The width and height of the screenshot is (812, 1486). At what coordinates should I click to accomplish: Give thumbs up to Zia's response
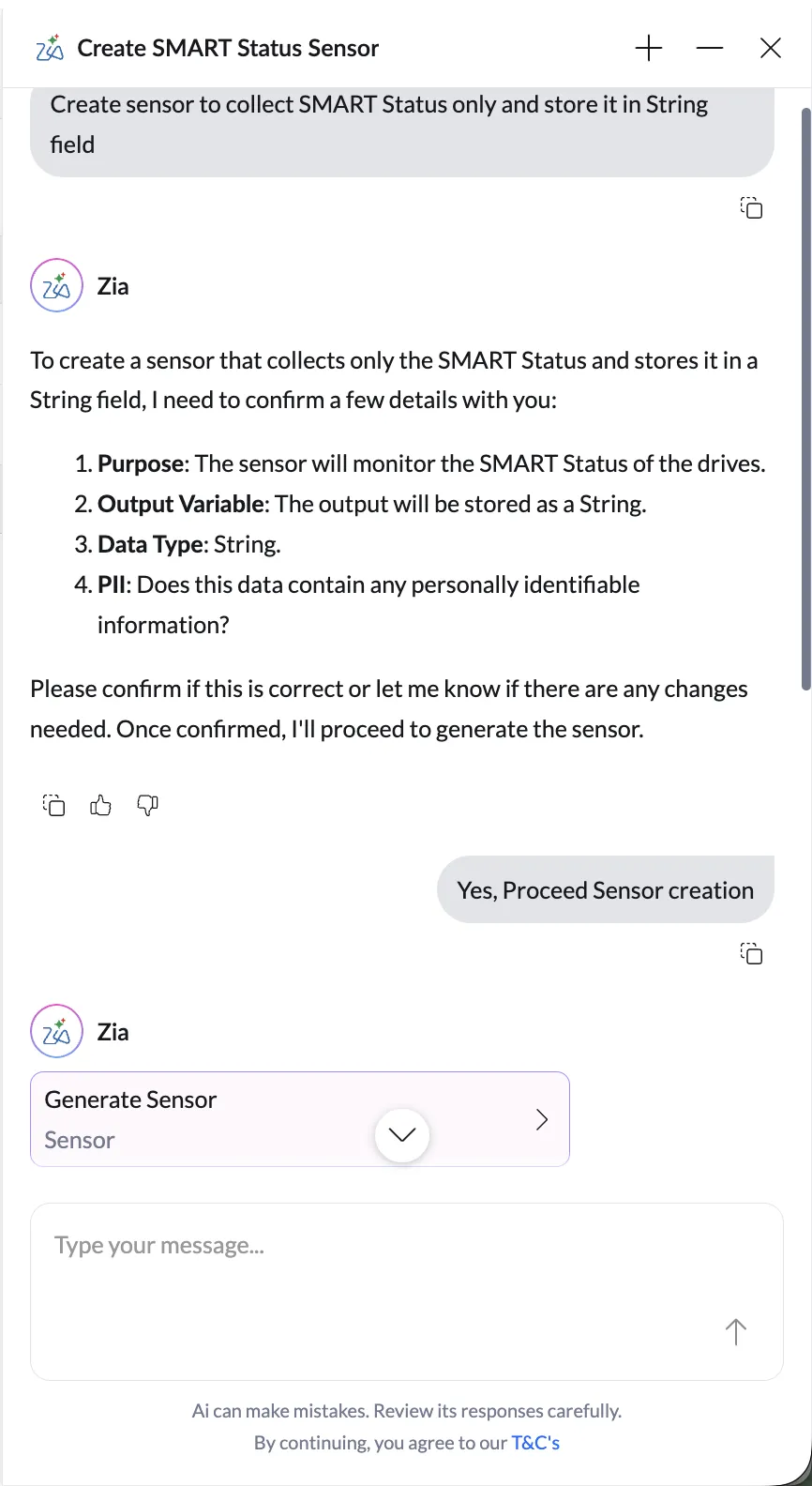(100, 805)
